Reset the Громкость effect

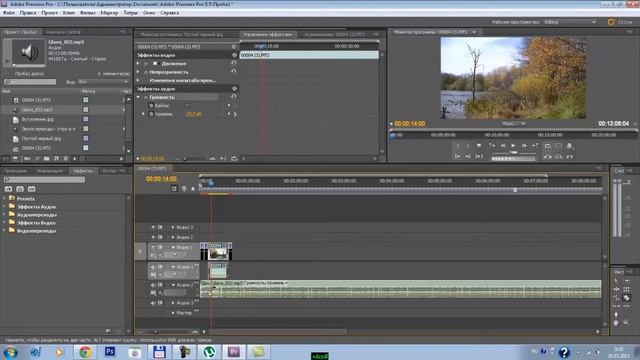234,97
